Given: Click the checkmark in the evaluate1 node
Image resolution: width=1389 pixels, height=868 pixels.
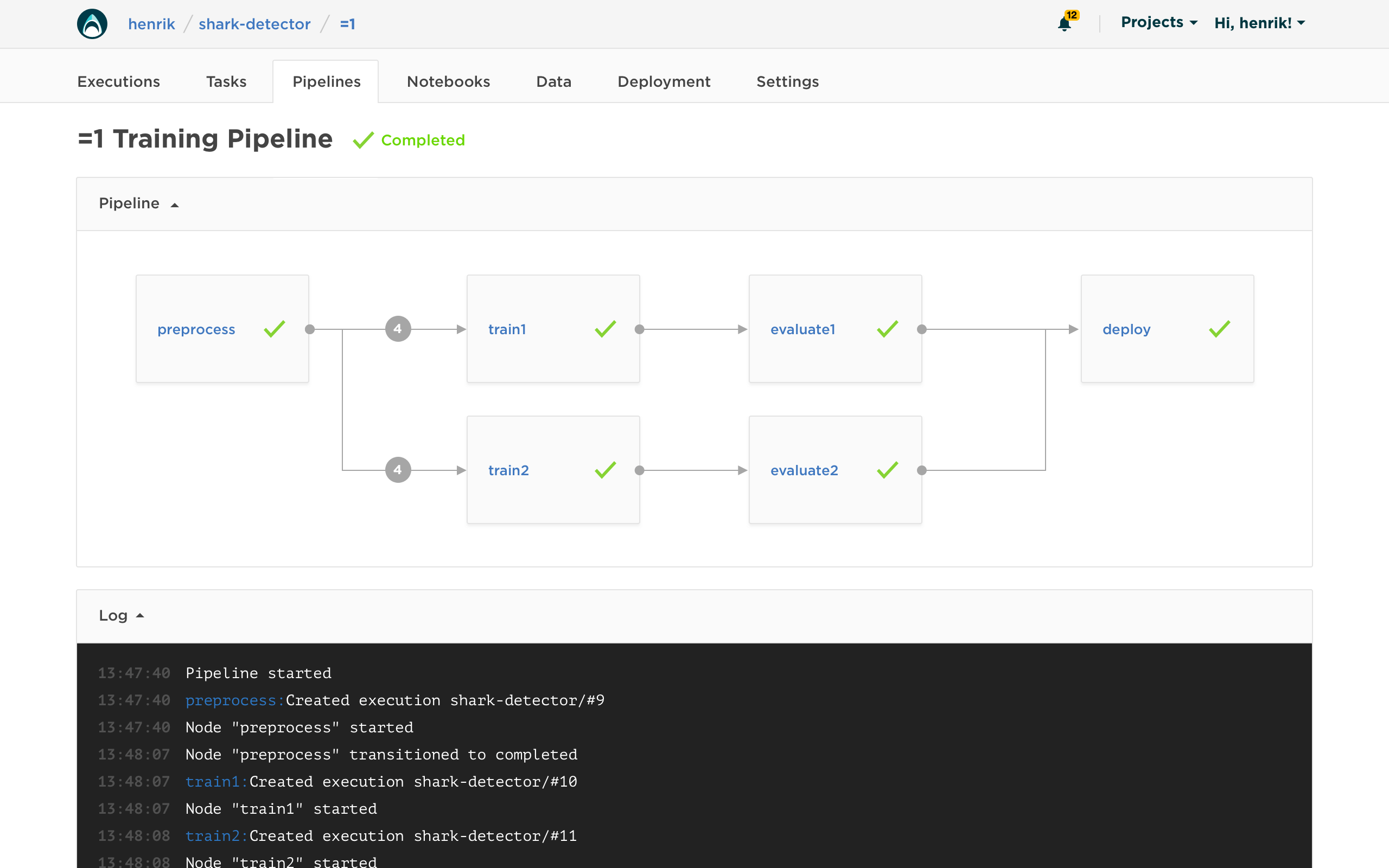Looking at the screenshot, I should point(887,329).
